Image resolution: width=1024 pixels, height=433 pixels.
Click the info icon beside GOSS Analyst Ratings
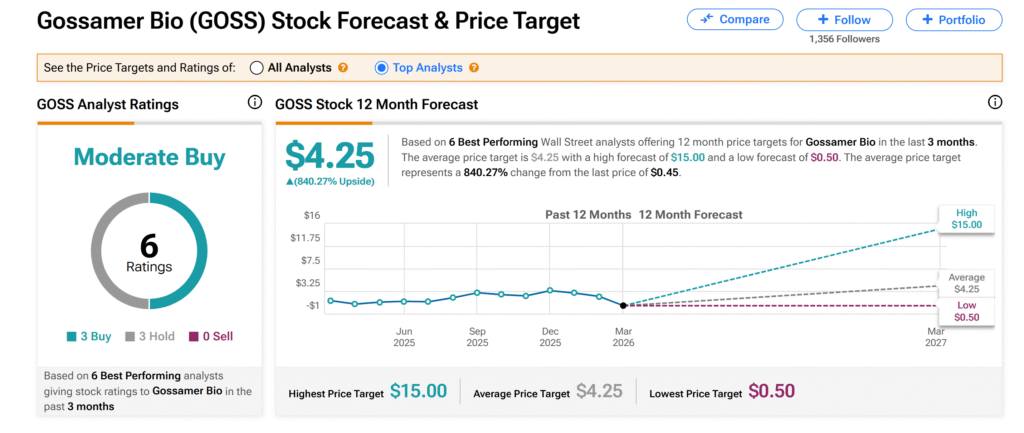pos(254,103)
